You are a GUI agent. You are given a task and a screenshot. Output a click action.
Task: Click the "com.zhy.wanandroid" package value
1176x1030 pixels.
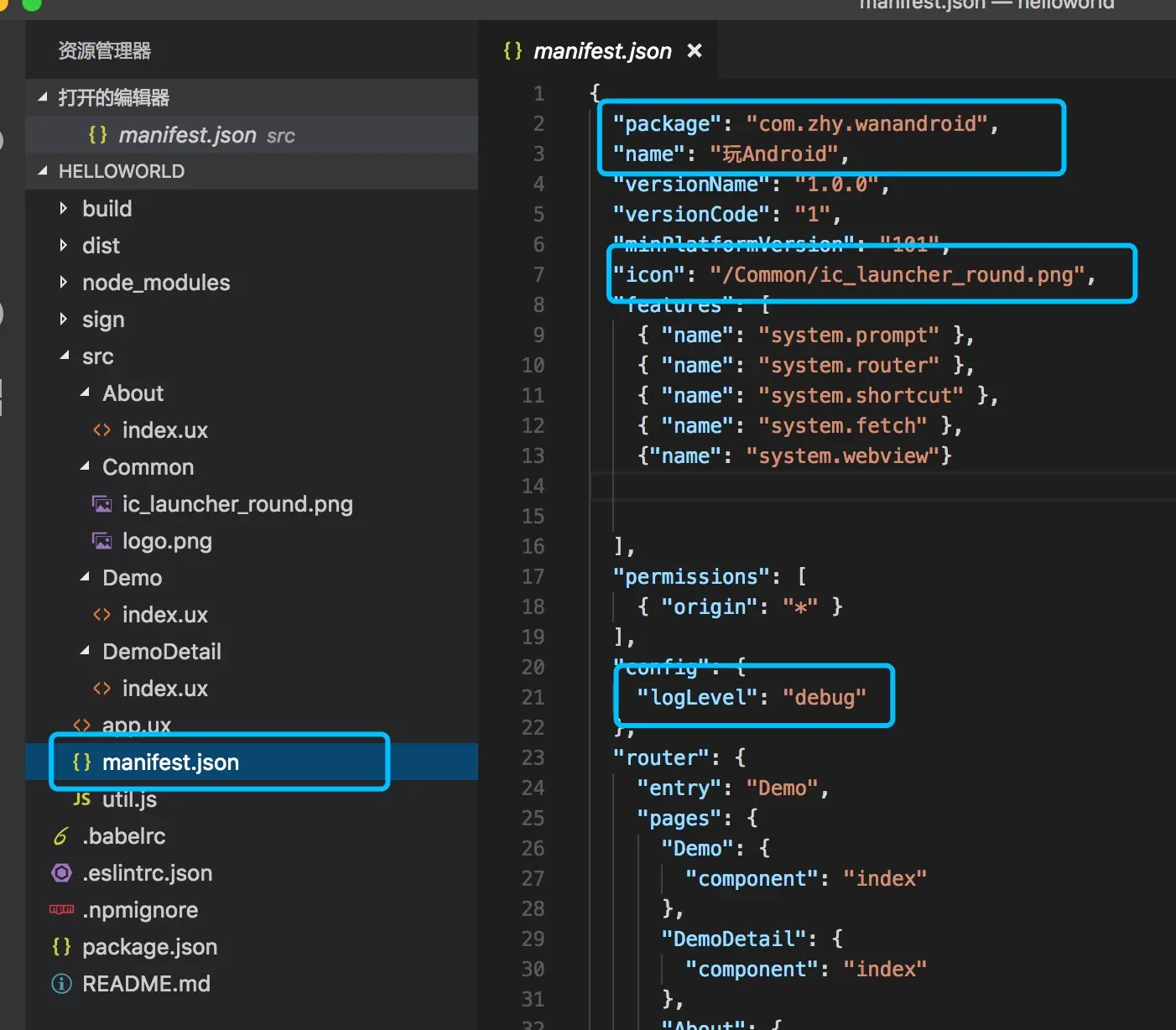(866, 124)
